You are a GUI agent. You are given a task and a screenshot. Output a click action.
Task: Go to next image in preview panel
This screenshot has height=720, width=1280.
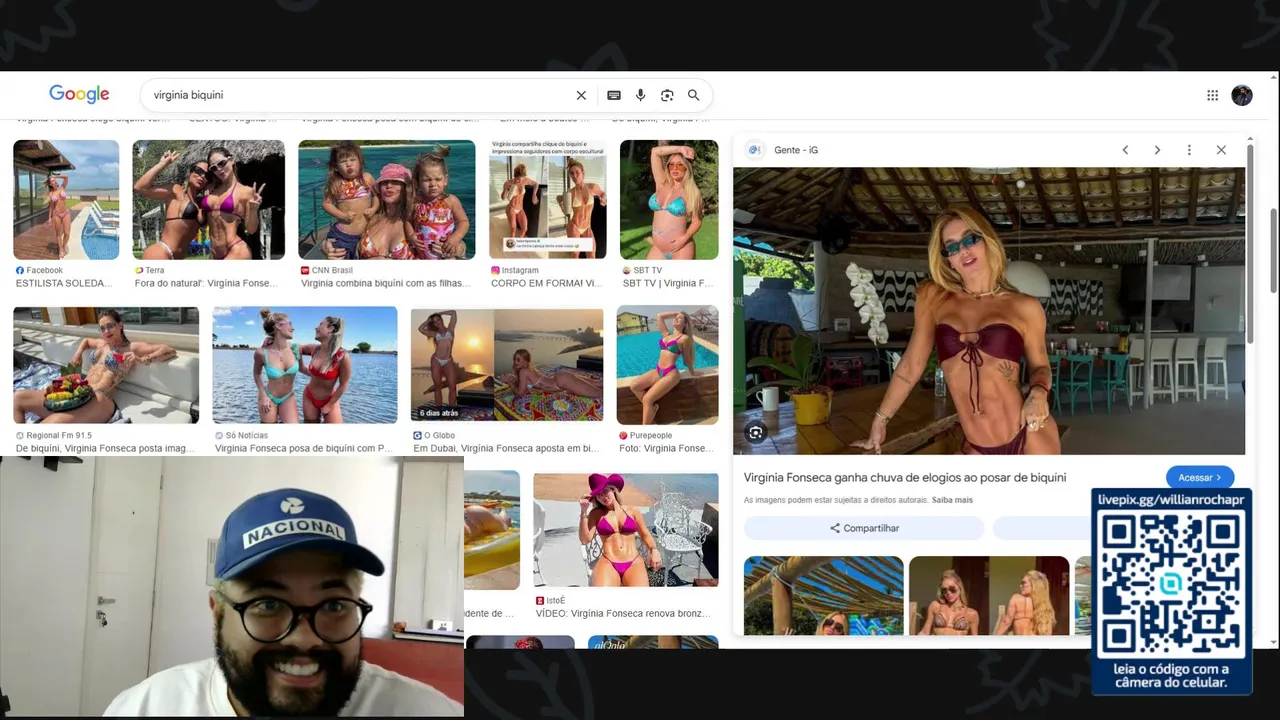point(1157,150)
